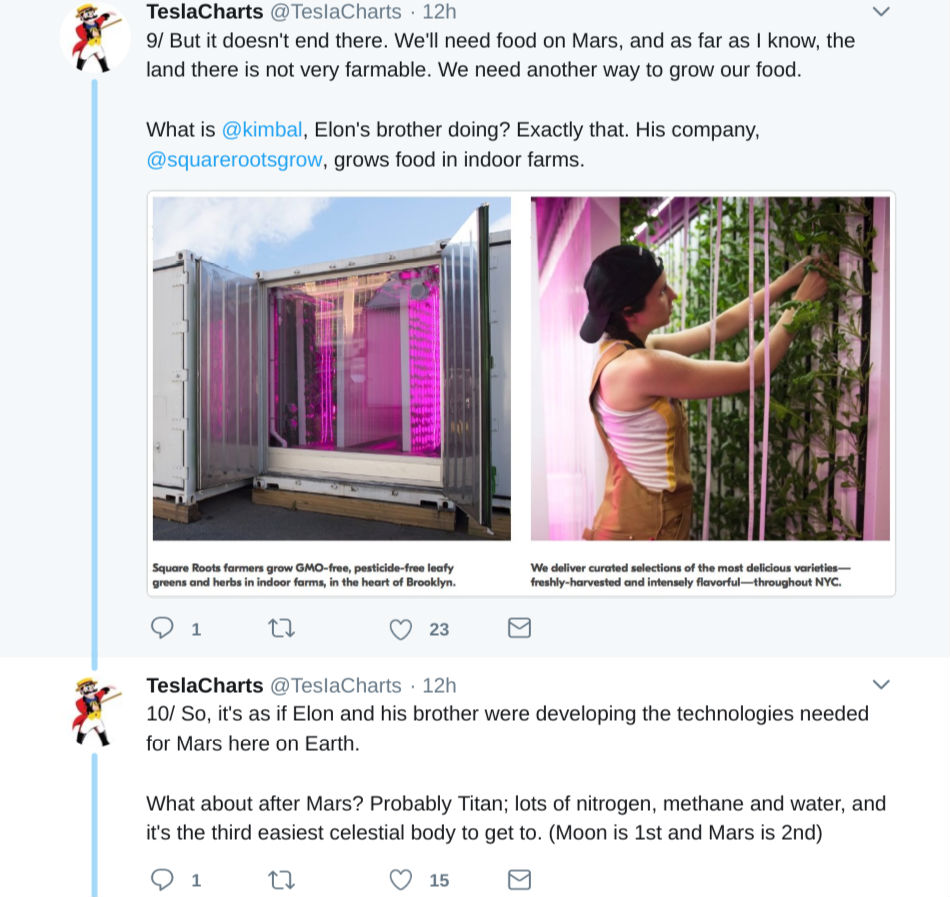The width and height of the screenshot is (950, 897).
Task: Click TeslaCharts avatar on tweet 10
Action: (95, 712)
